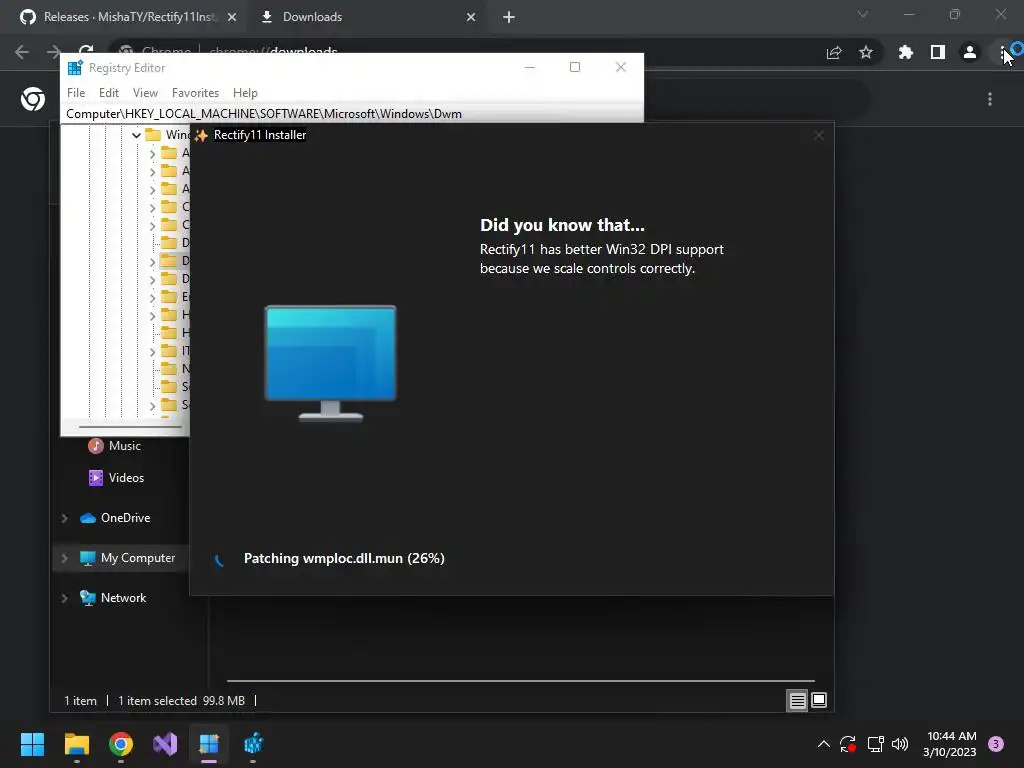Open the network tray icon
This screenshot has width=1024, height=768.
pyautogui.click(x=875, y=744)
